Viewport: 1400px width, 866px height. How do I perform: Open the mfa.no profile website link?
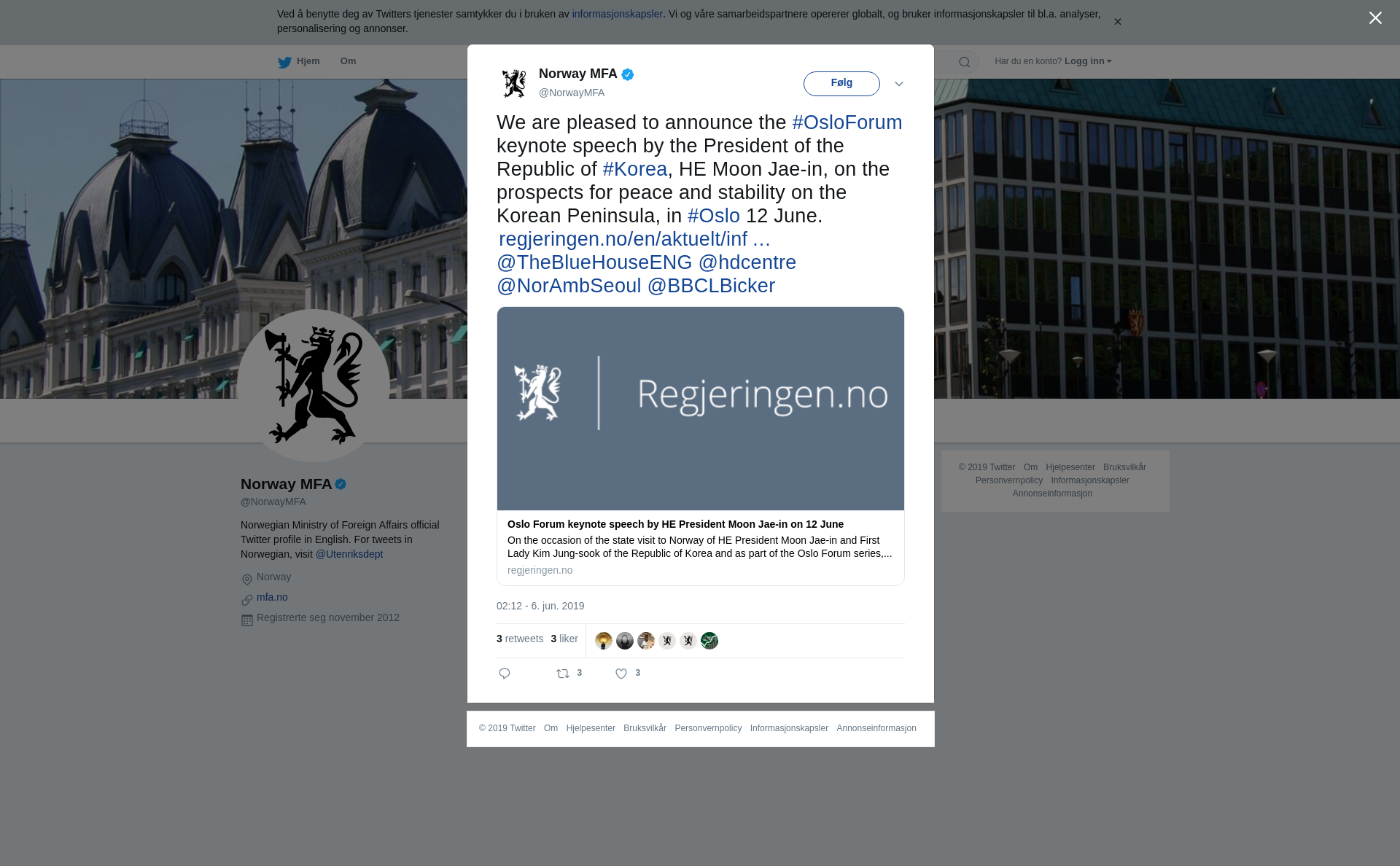coord(272,597)
